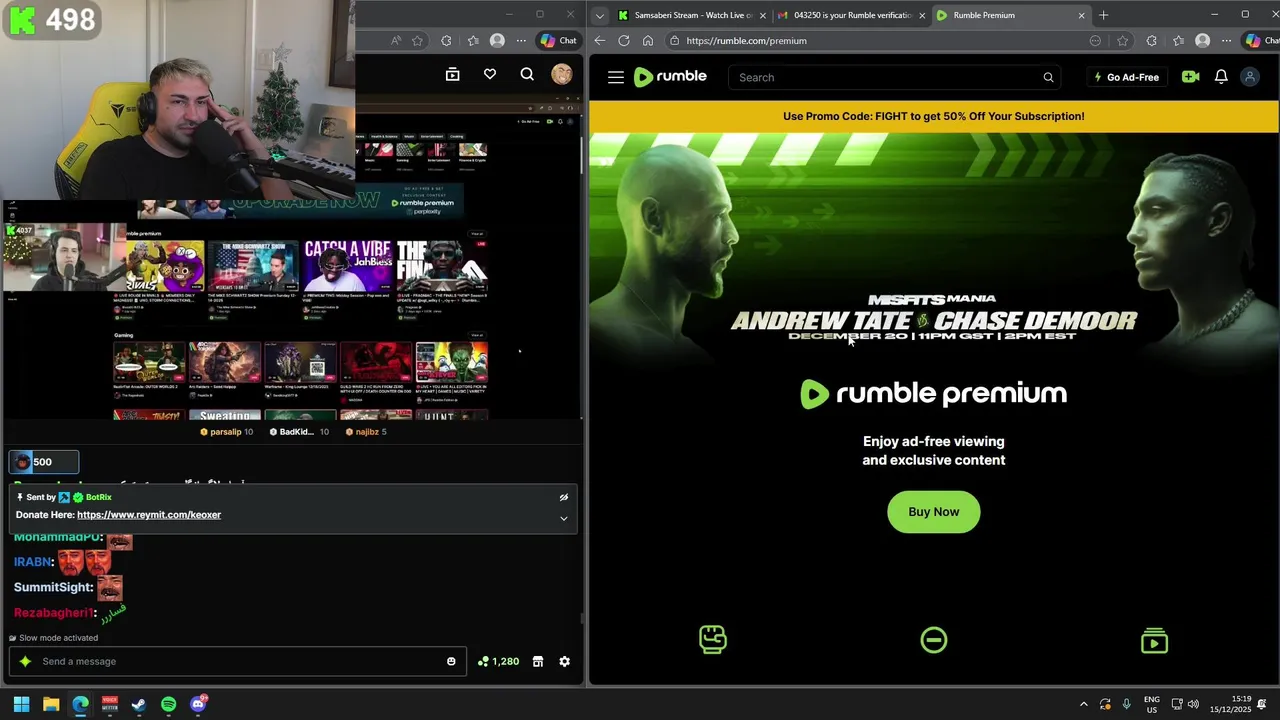Open the reymit.com/keoxer donate link
This screenshot has width=1280, height=720.
[149, 515]
